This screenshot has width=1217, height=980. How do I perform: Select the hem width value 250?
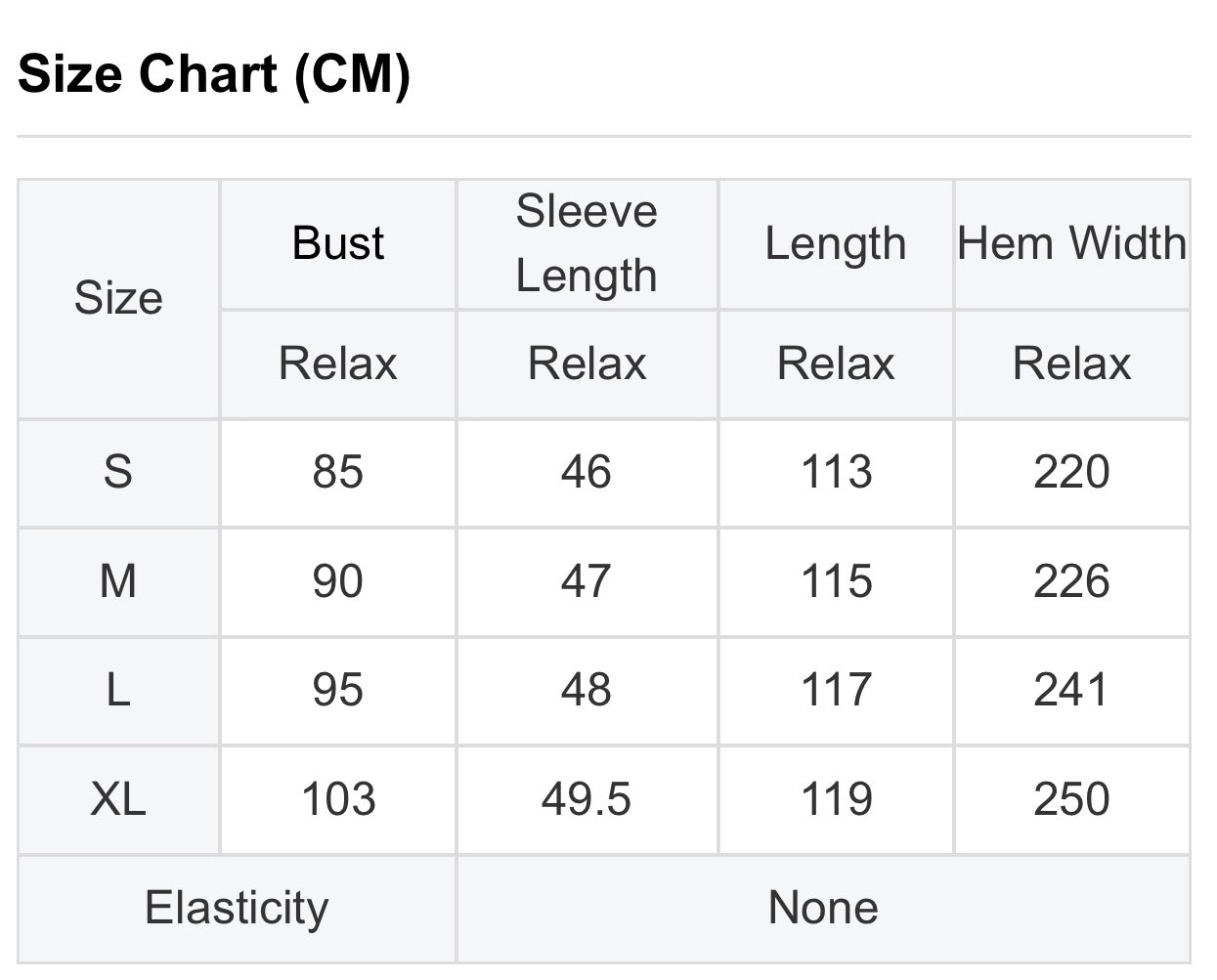1071,799
